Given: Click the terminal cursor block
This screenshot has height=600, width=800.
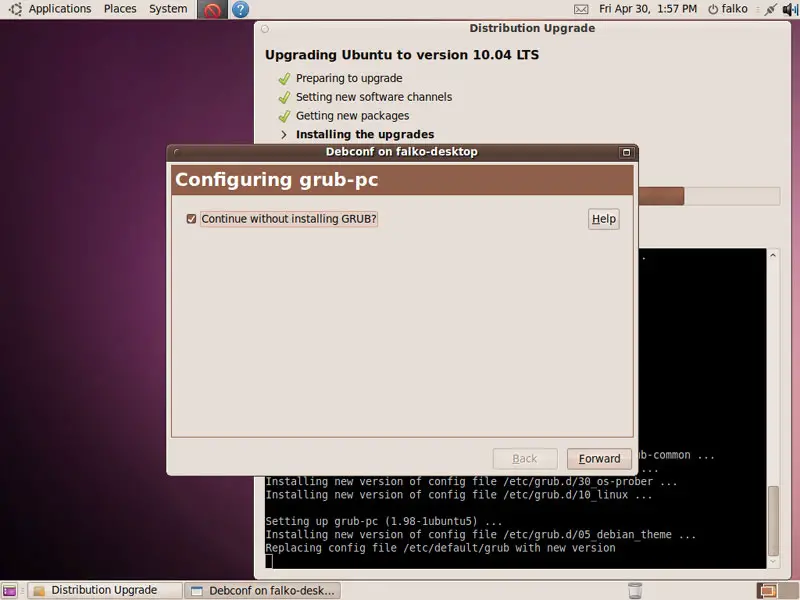Looking at the screenshot, I should click(269, 561).
